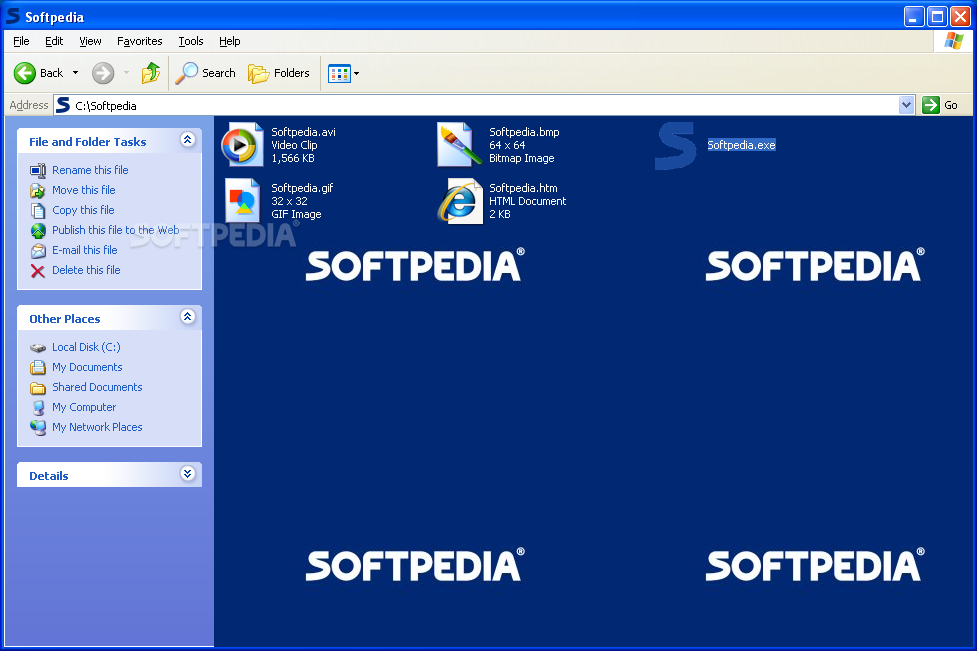This screenshot has height=651, width=977.
Task: Open the Back history dropdown arrow
Action: 75,73
